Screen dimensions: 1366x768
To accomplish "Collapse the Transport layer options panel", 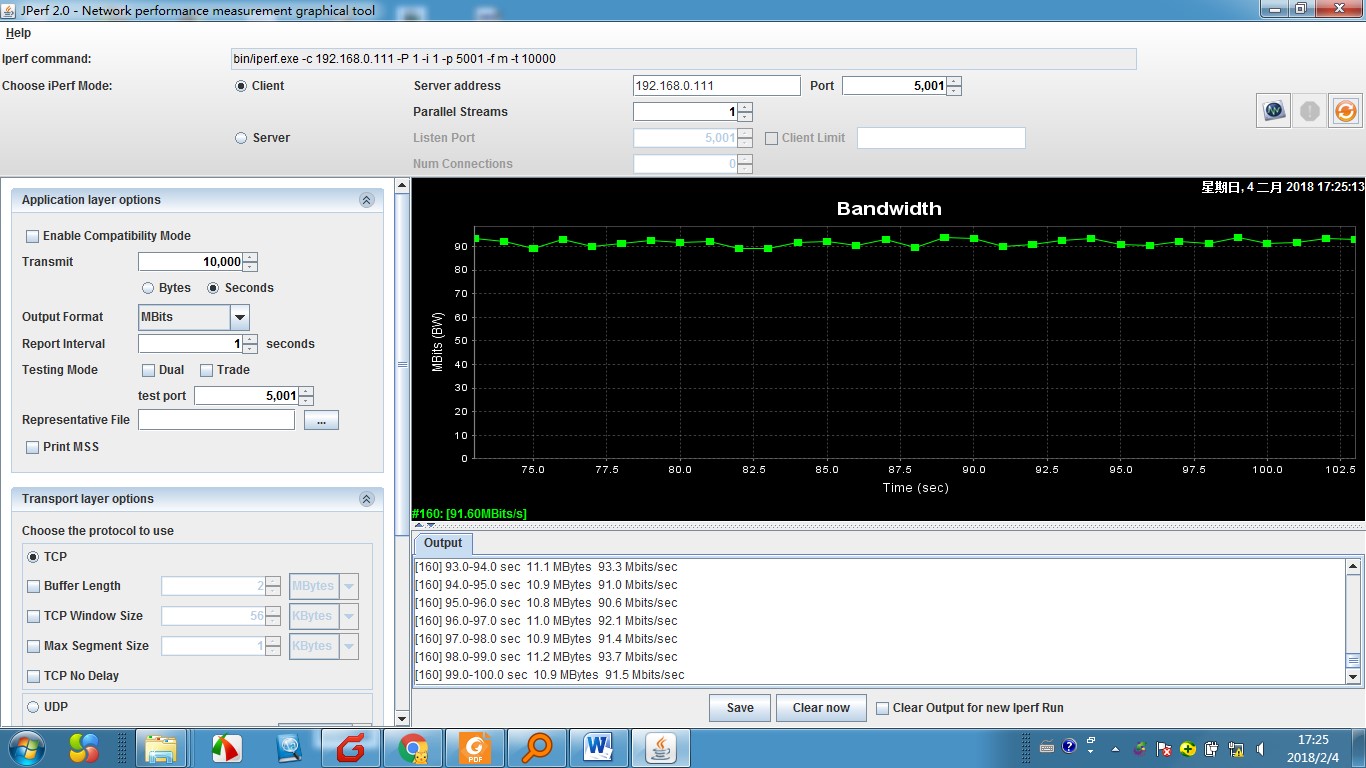I will click(x=366, y=499).
